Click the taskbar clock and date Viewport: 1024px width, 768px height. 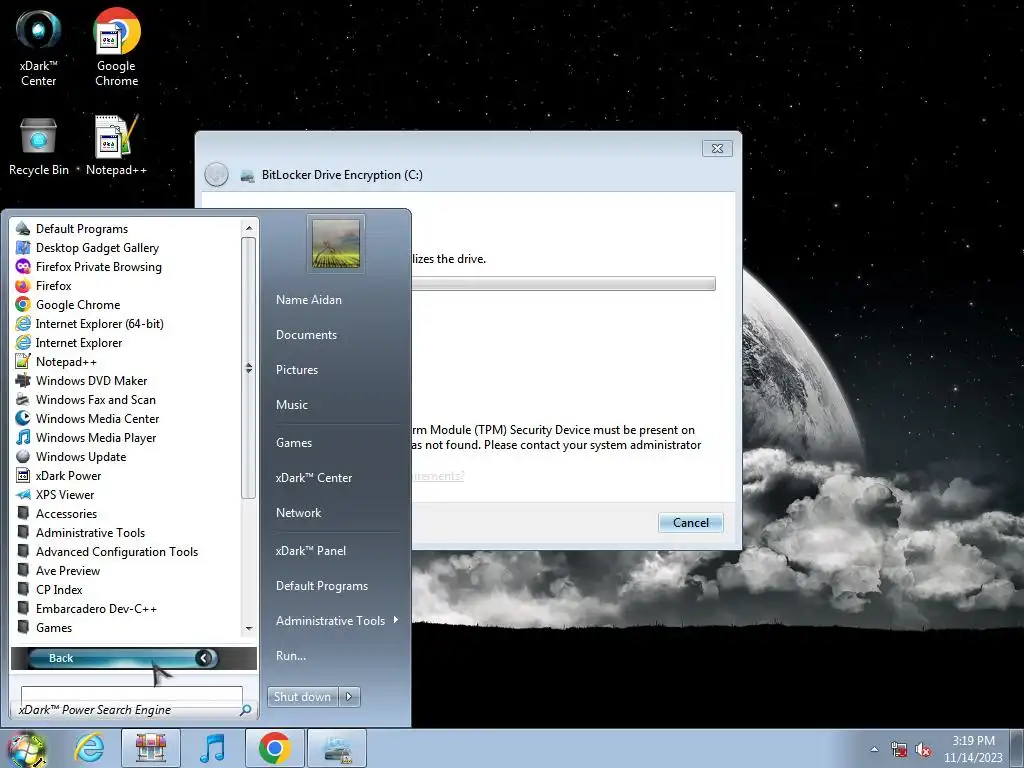(973, 749)
